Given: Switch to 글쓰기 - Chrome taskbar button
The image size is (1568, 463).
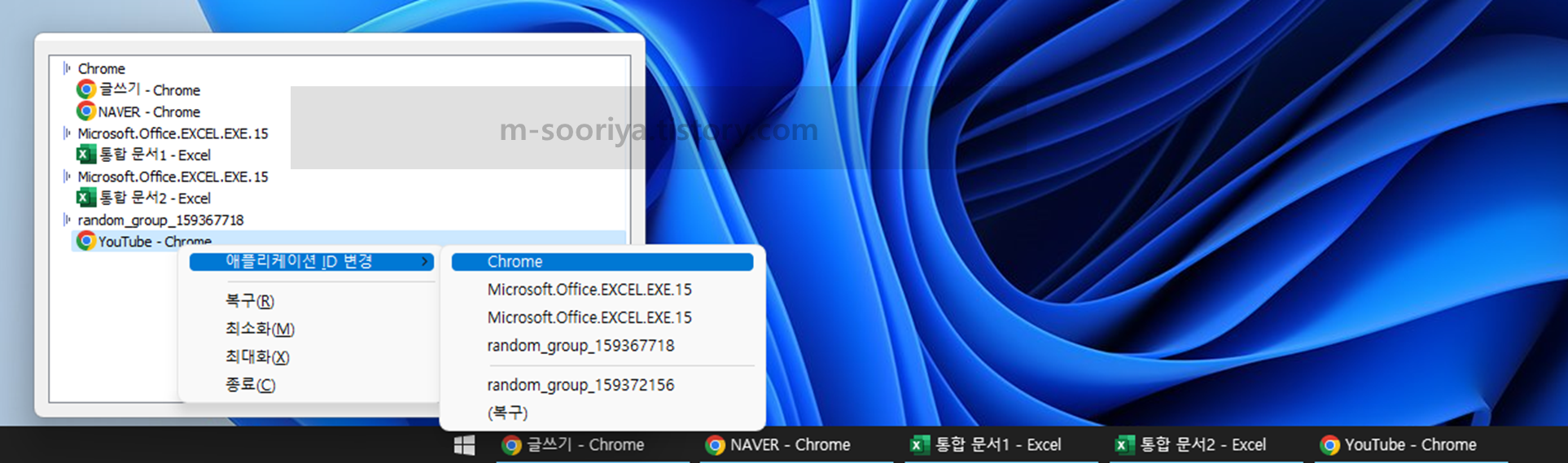Looking at the screenshot, I should (593, 445).
